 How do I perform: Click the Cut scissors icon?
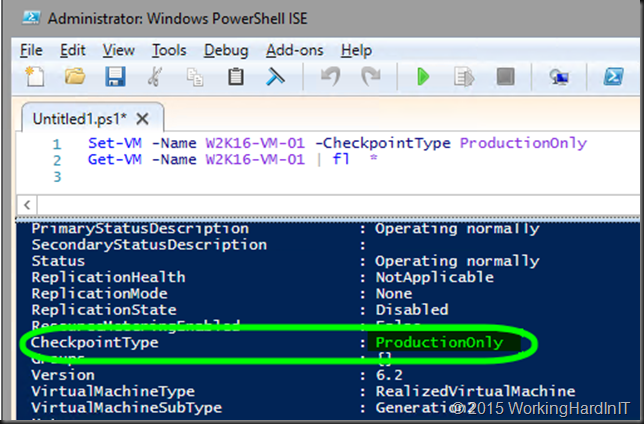(x=155, y=76)
